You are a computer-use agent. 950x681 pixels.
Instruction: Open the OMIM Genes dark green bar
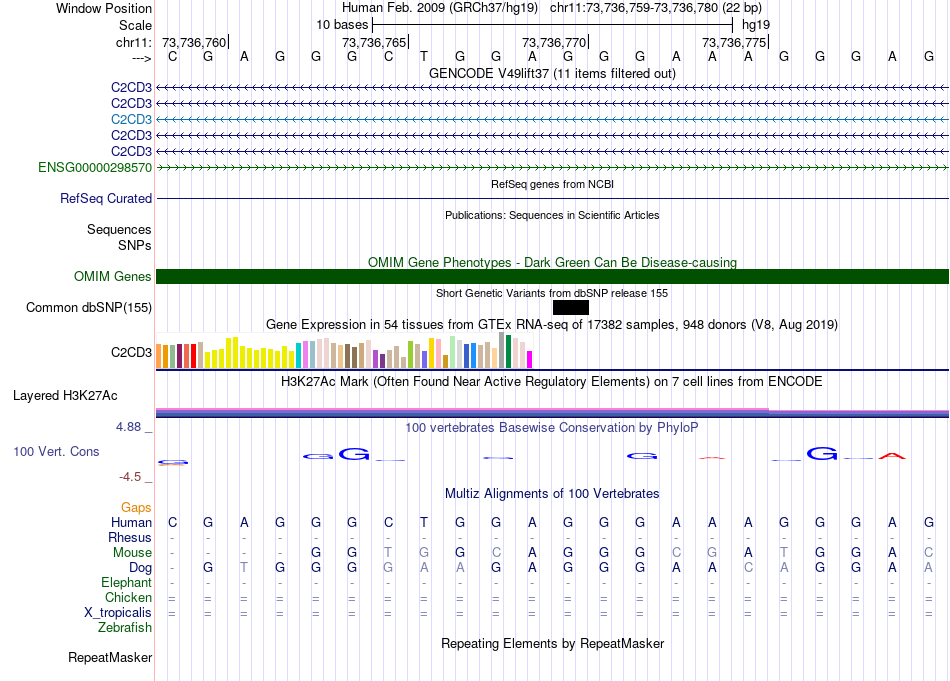coord(552,276)
